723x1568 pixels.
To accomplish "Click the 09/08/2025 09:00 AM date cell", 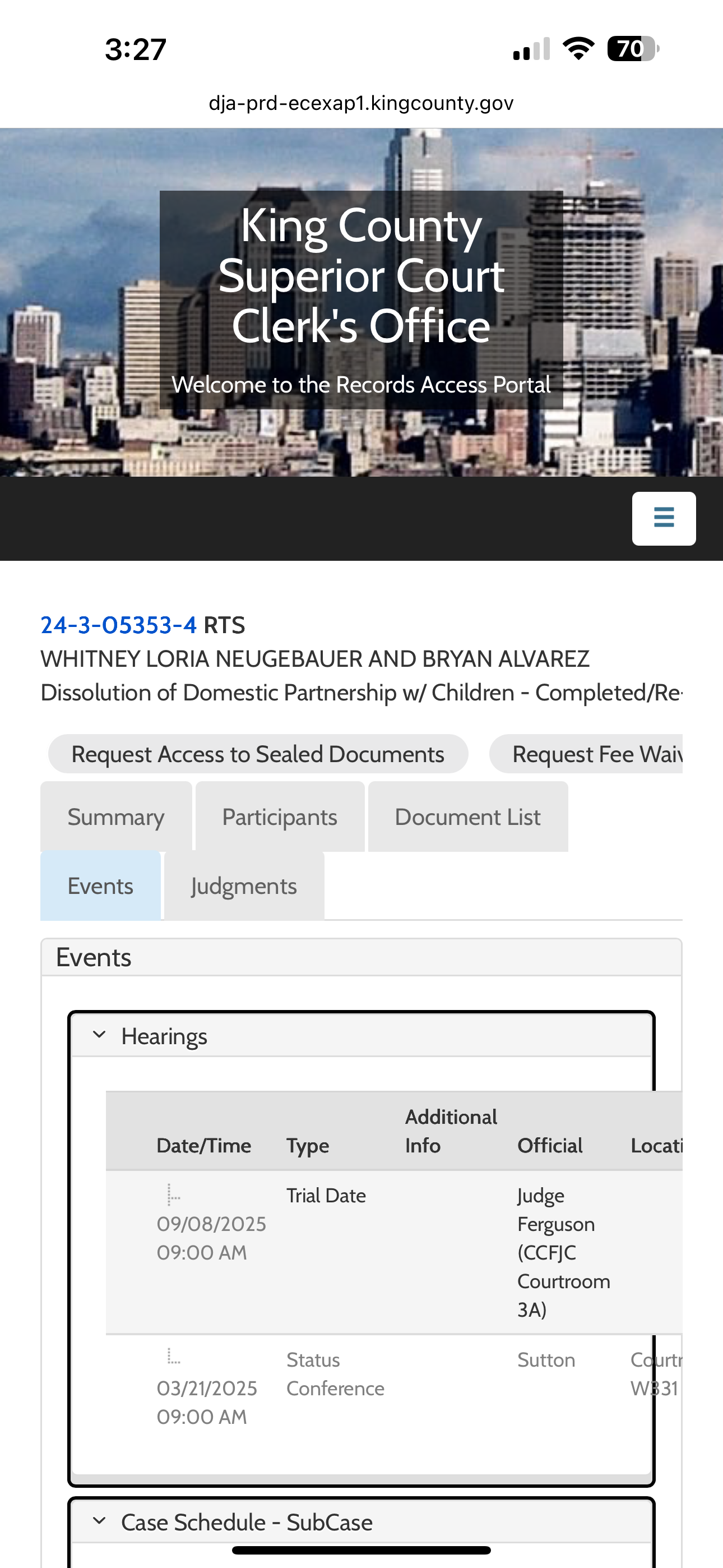I will coord(212,1238).
